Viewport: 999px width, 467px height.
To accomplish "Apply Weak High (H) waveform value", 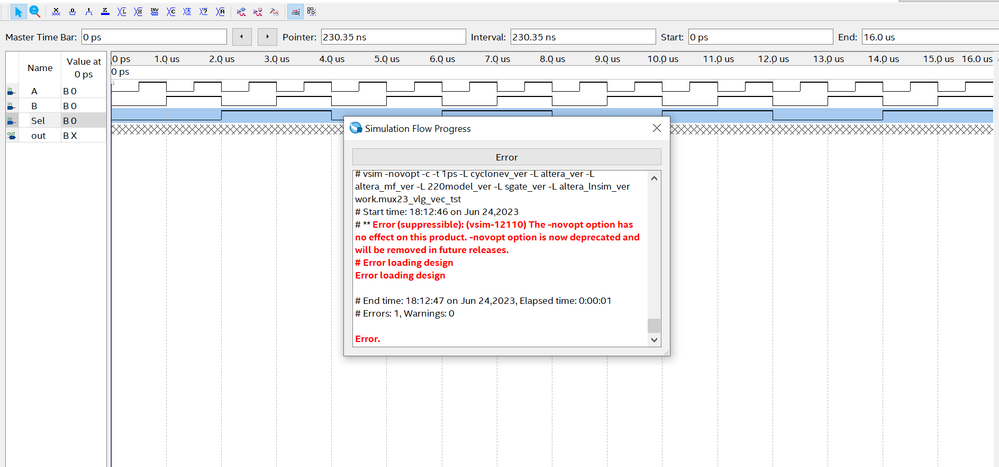I will tap(138, 11).
